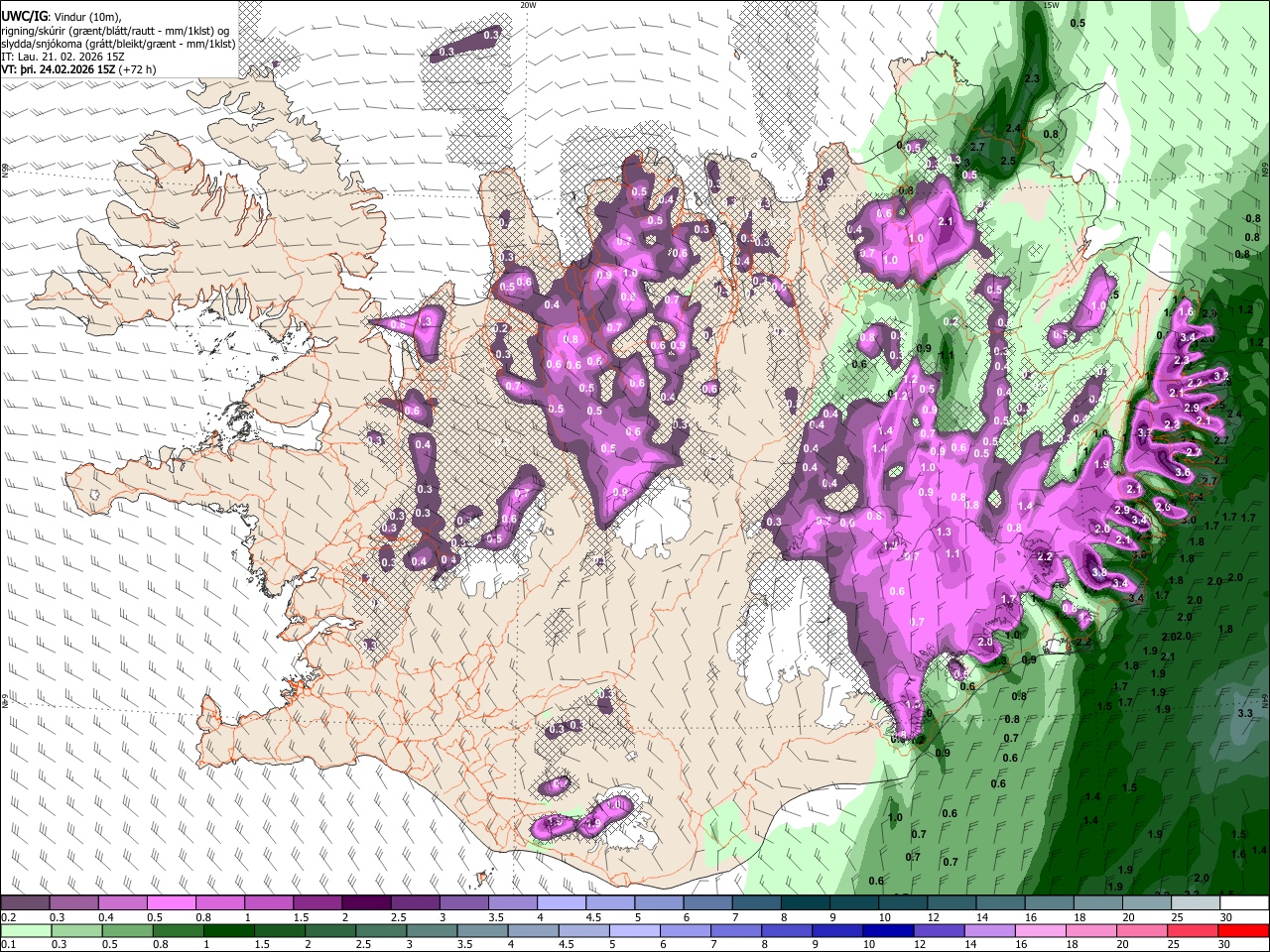1270x952 pixels.
Task: Click the '12' label in the upper legend row
Action: pyautogui.click(x=933, y=917)
